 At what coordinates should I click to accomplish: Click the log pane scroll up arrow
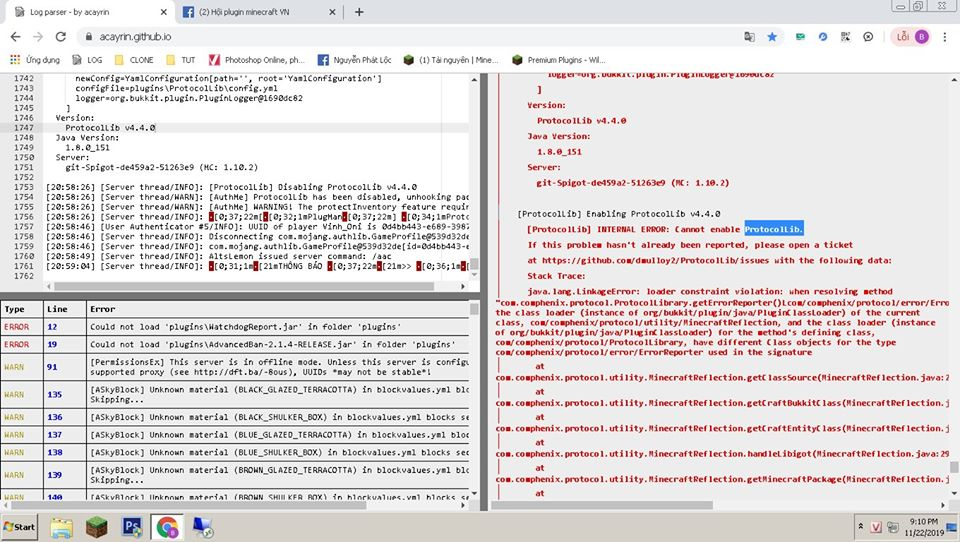click(x=474, y=80)
